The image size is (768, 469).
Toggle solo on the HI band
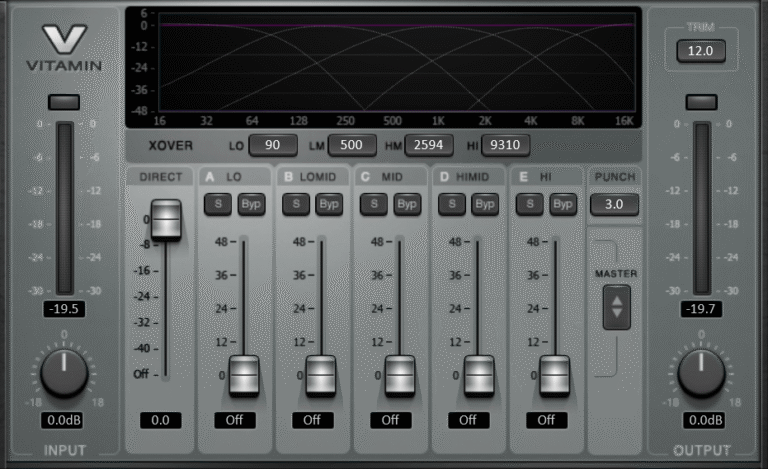529,204
